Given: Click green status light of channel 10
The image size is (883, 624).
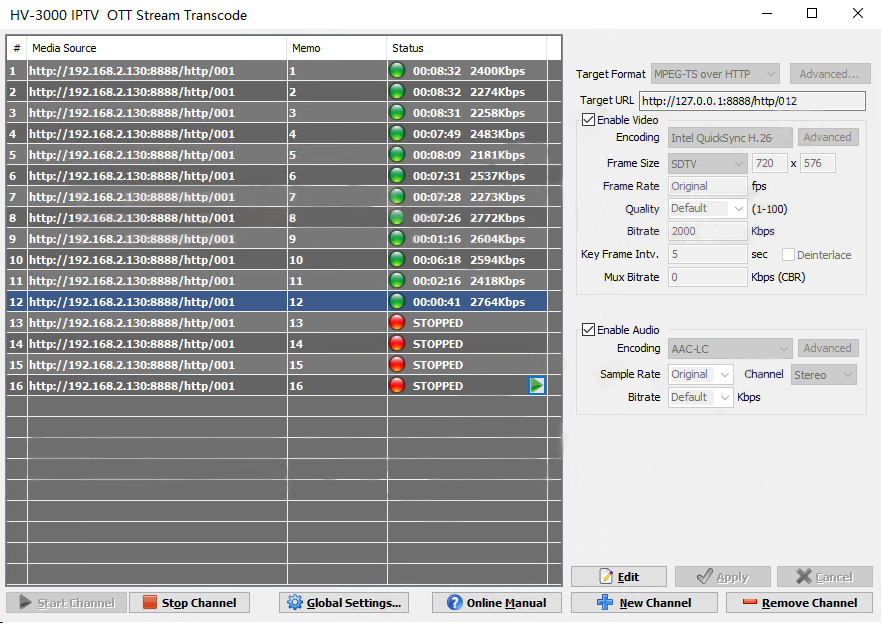Looking at the screenshot, I should 397,259.
